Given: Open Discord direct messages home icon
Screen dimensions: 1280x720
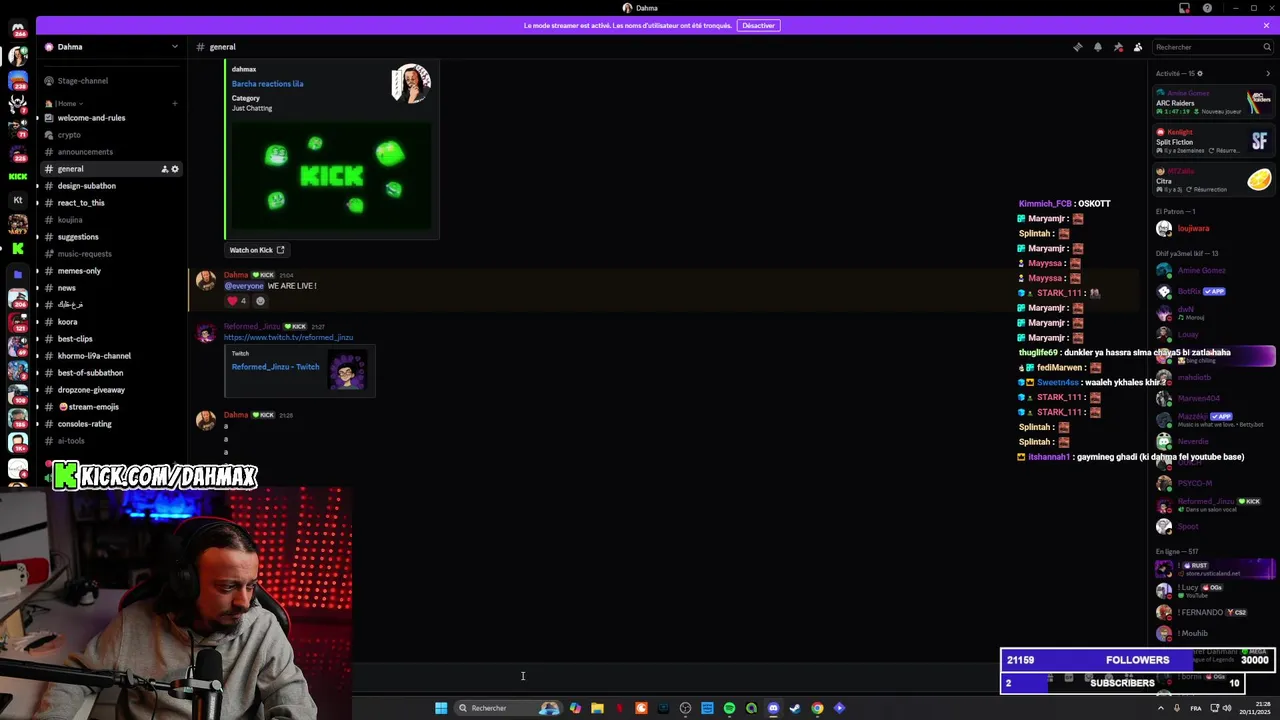Looking at the screenshot, I should [18, 29].
